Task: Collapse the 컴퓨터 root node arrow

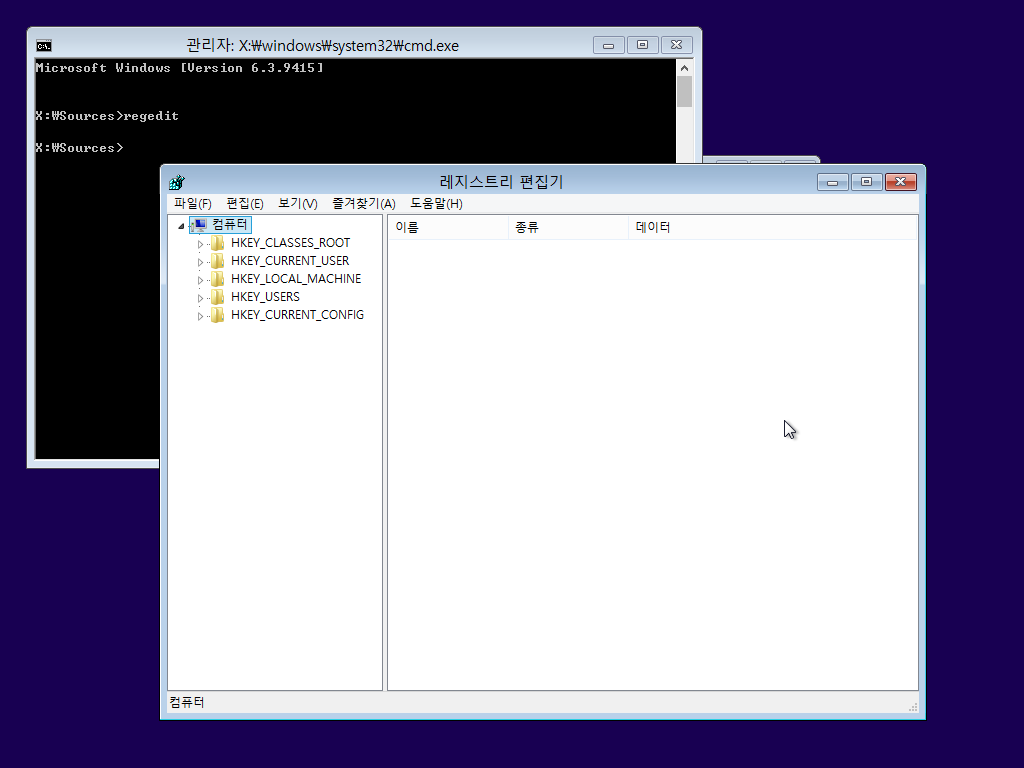Action: (x=181, y=226)
